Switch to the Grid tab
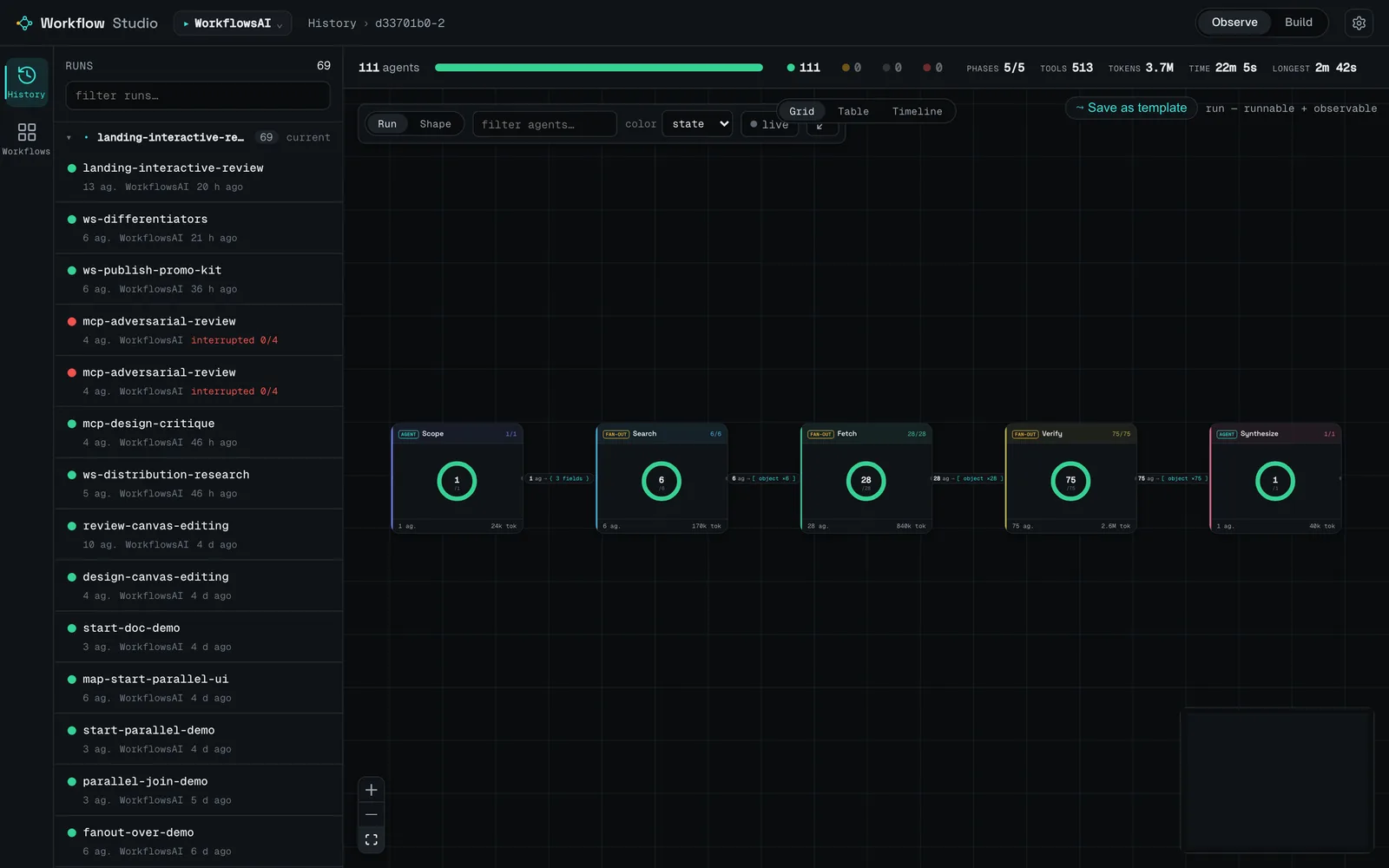The width and height of the screenshot is (1389, 868). click(801, 111)
